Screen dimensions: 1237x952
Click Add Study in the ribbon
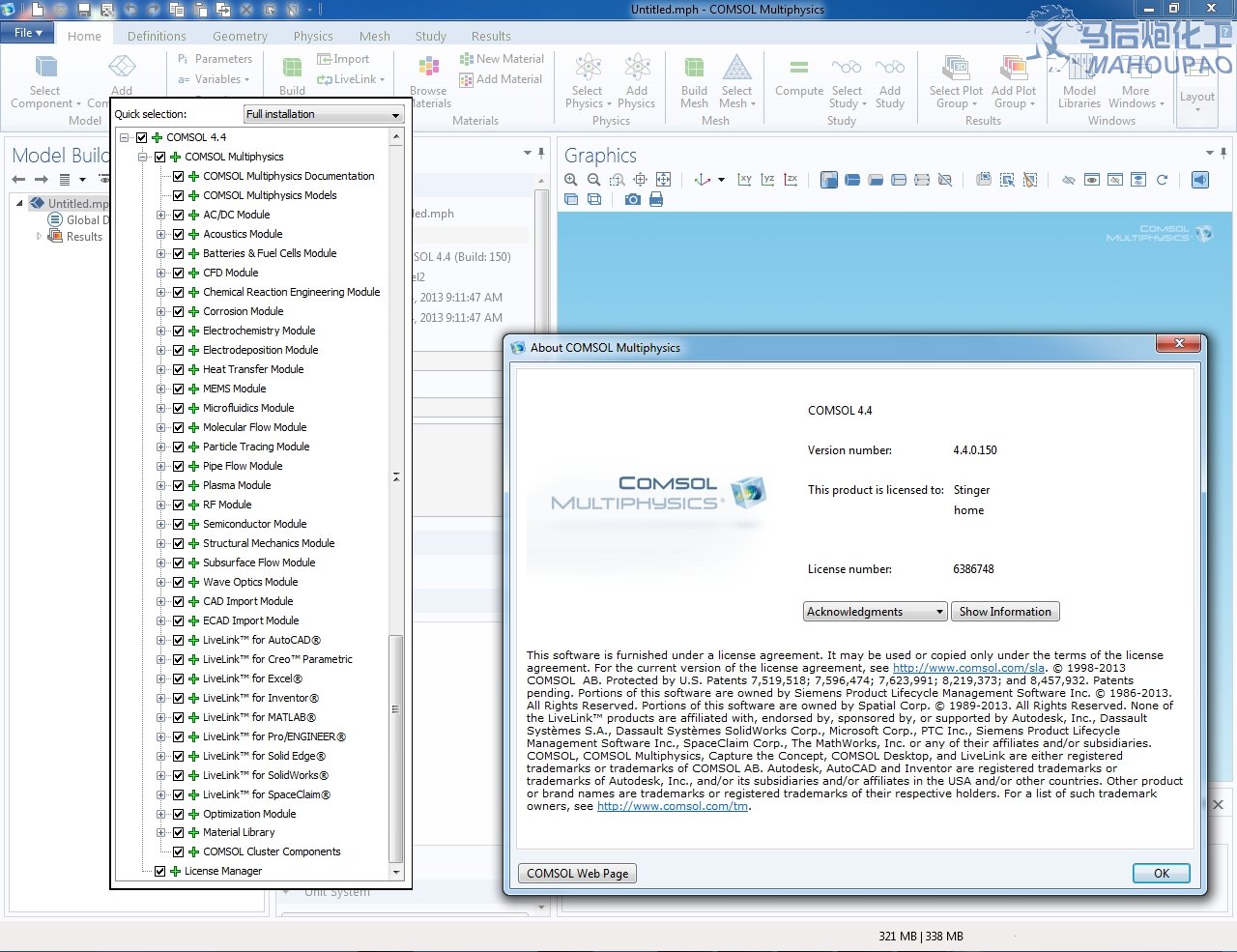pos(890,81)
